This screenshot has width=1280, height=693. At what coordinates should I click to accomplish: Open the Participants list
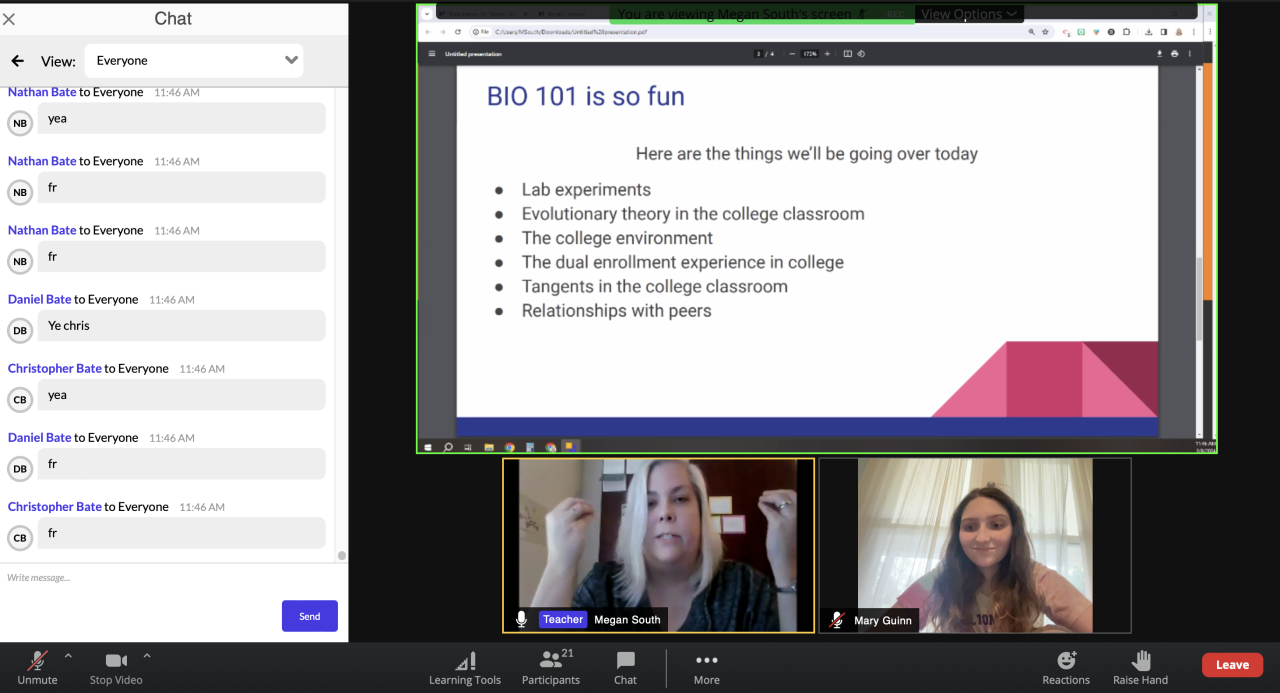point(551,668)
